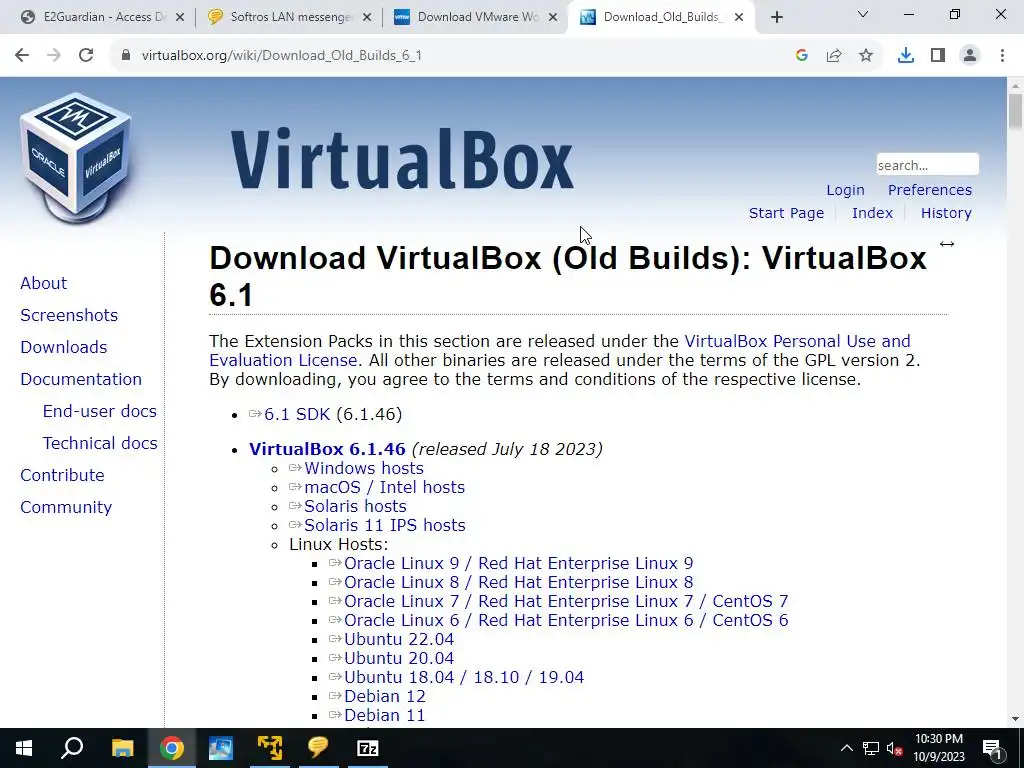1024x768 pixels.
Task: Go to Start Page link
Action: pos(786,213)
